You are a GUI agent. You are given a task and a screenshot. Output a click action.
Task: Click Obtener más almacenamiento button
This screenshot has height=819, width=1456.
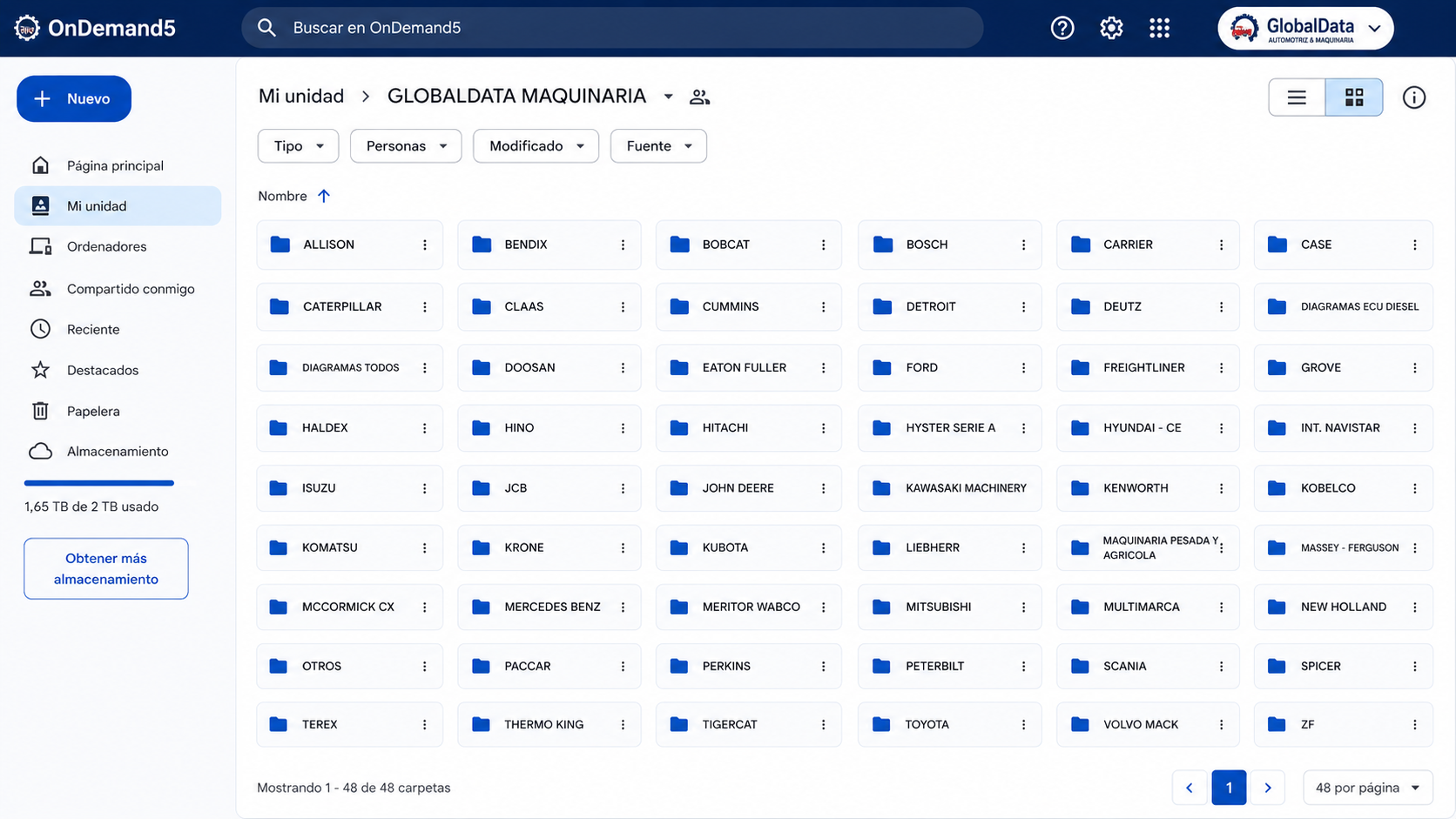tap(106, 568)
